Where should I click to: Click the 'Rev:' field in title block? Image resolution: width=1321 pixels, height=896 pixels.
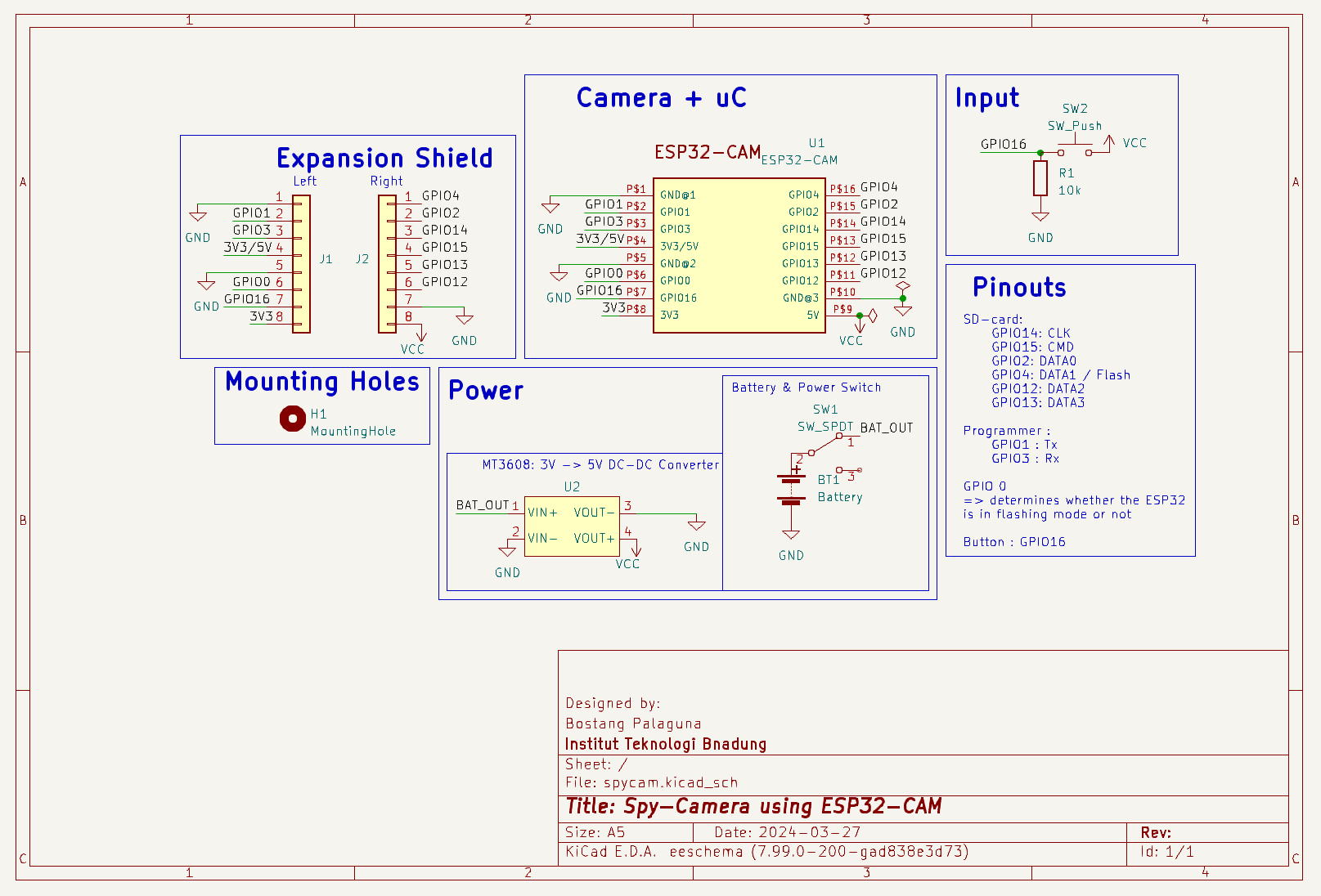click(x=1156, y=832)
